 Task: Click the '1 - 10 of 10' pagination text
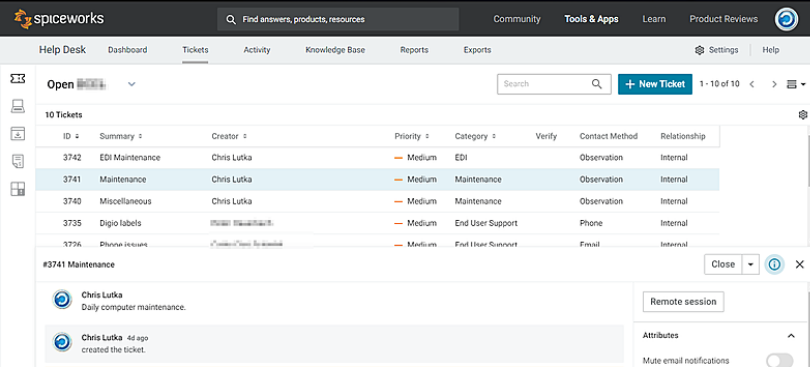pyautogui.click(x=719, y=84)
